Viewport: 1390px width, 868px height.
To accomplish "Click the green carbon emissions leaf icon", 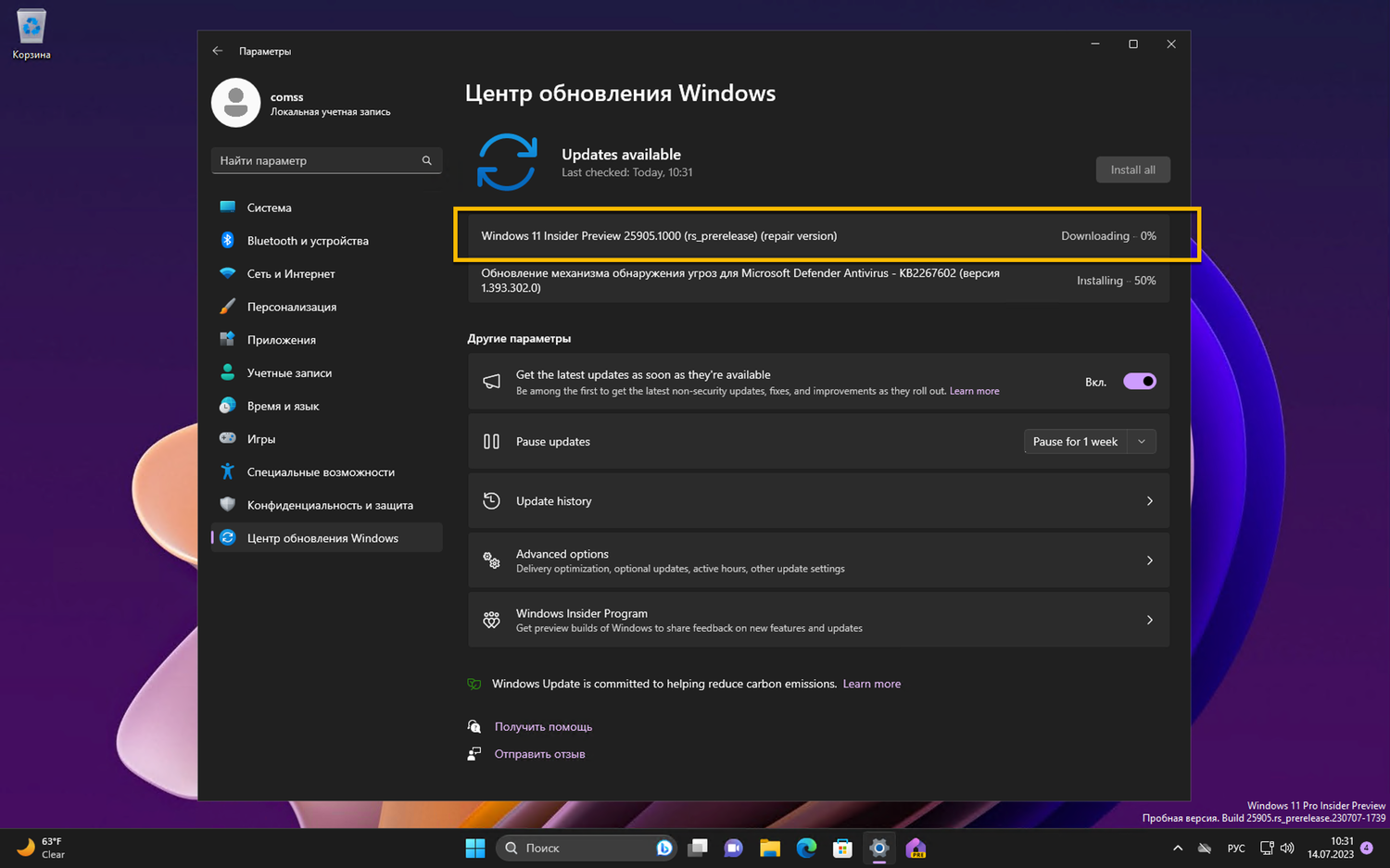I will click(x=474, y=684).
